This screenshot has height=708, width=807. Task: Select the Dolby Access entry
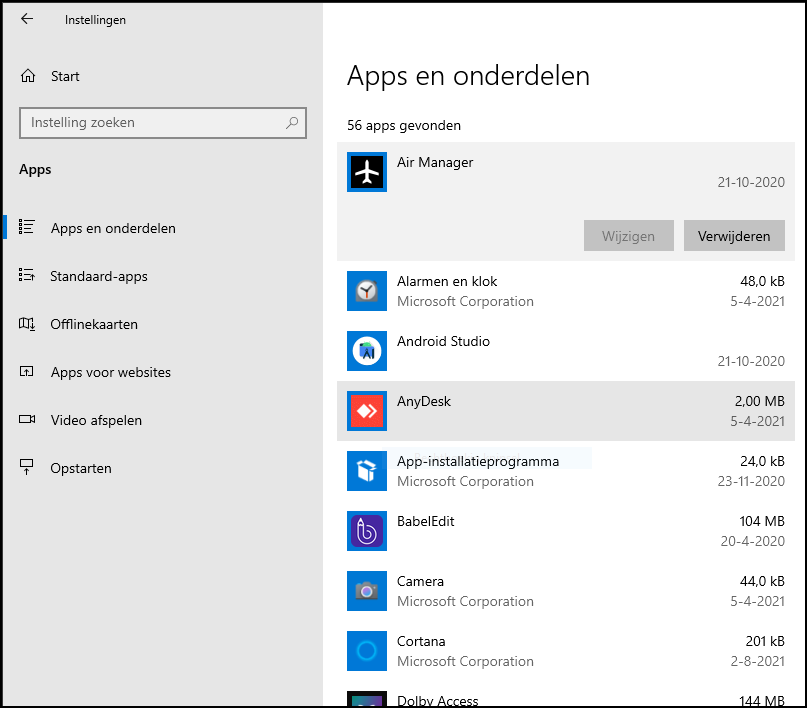click(566, 694)
